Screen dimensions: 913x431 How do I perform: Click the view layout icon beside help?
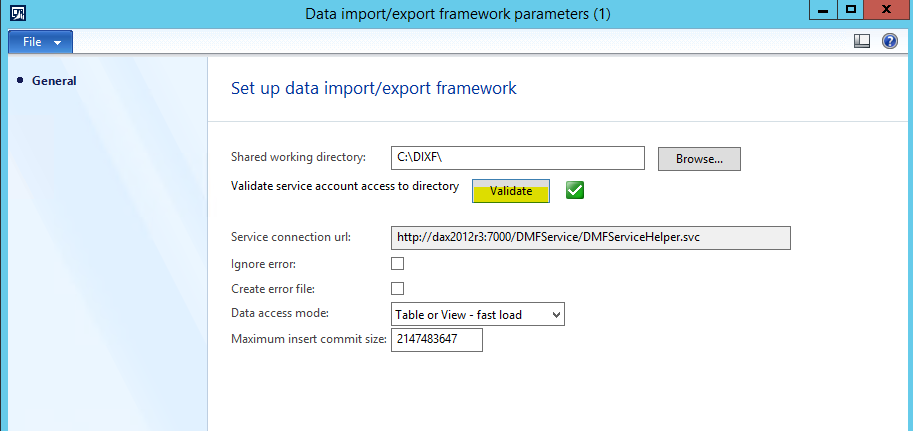click(x=862, y=42)
